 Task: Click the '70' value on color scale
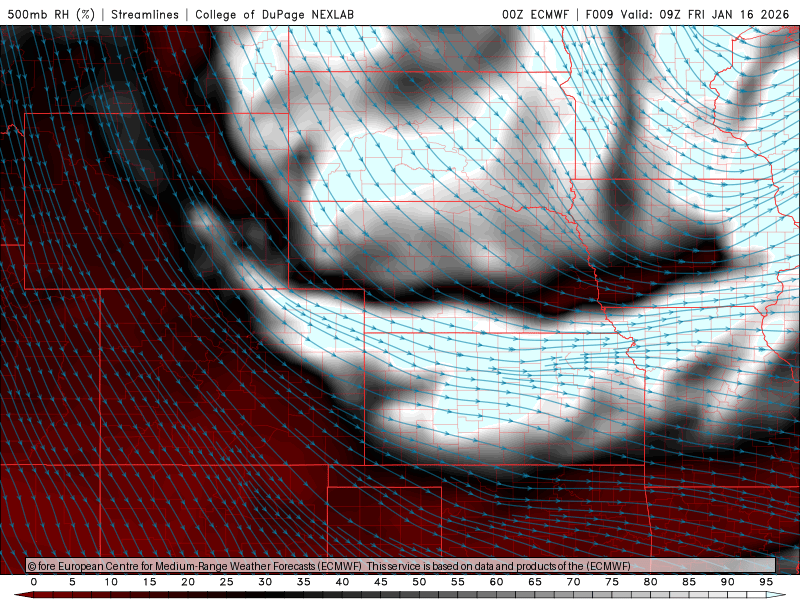pos(573,582)
